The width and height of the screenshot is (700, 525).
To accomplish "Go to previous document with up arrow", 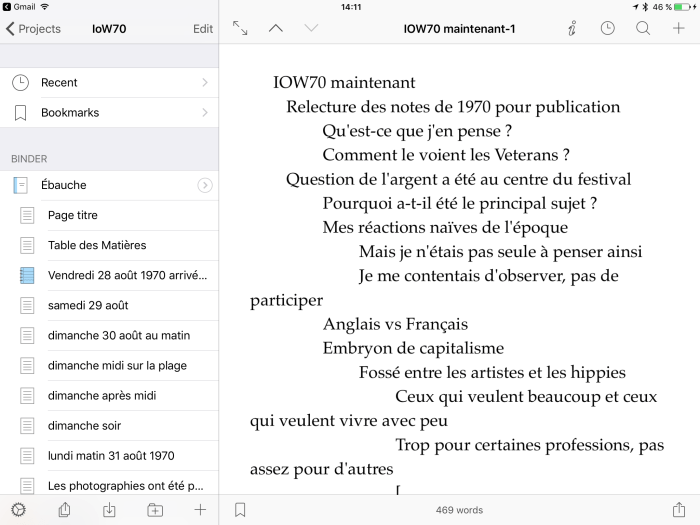I will [276, 29].
